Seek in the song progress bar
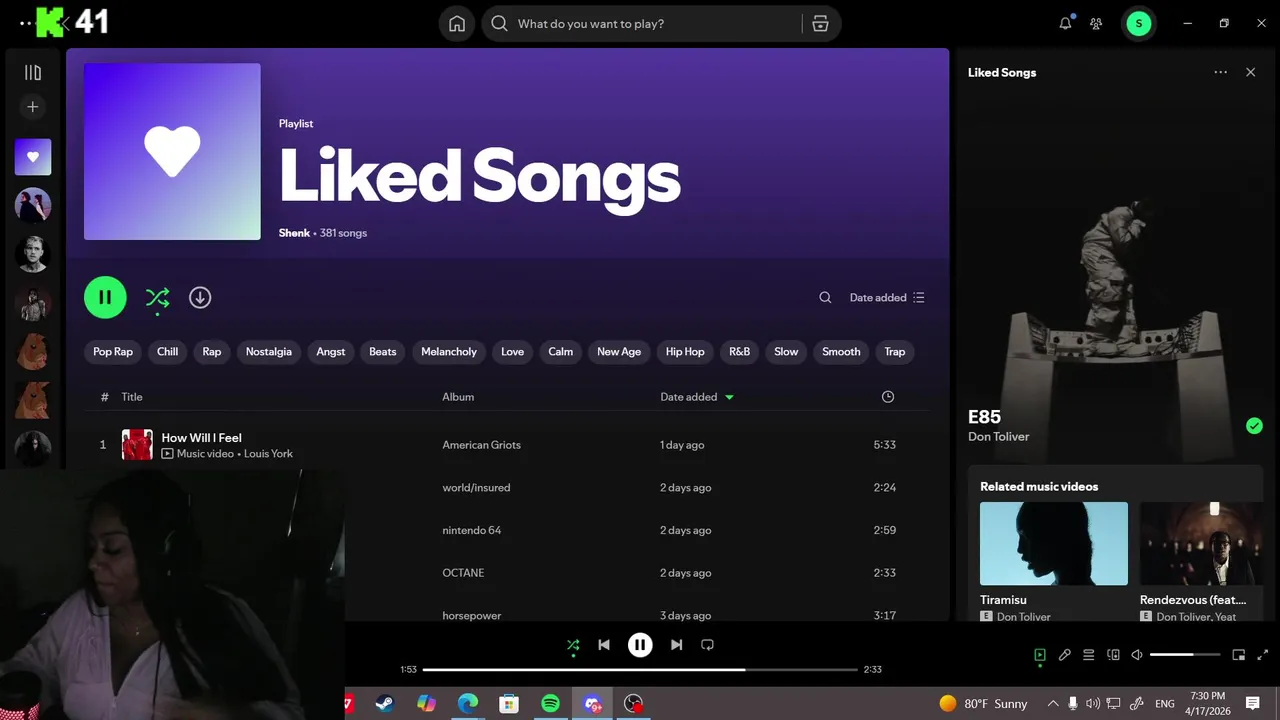This screenshot has width=1280, height=720. tap(640, 669)
